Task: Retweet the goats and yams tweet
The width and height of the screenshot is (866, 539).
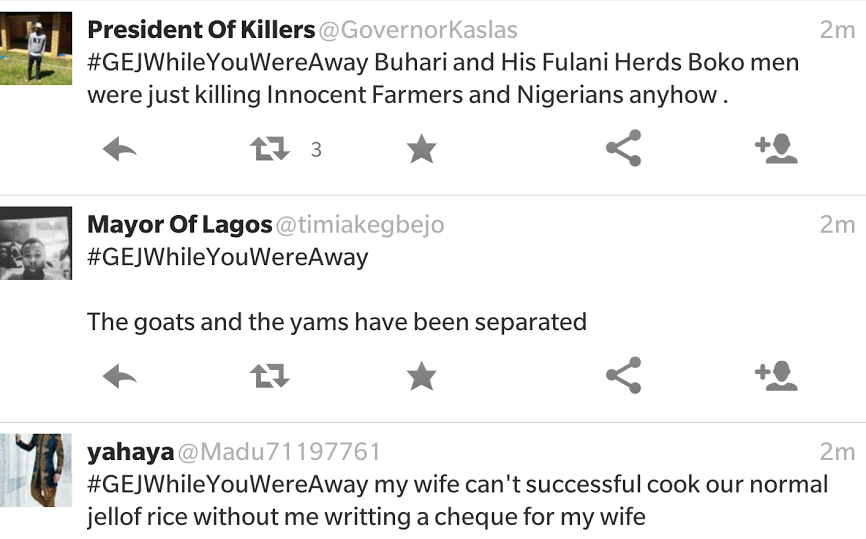Action: (269, 377)
